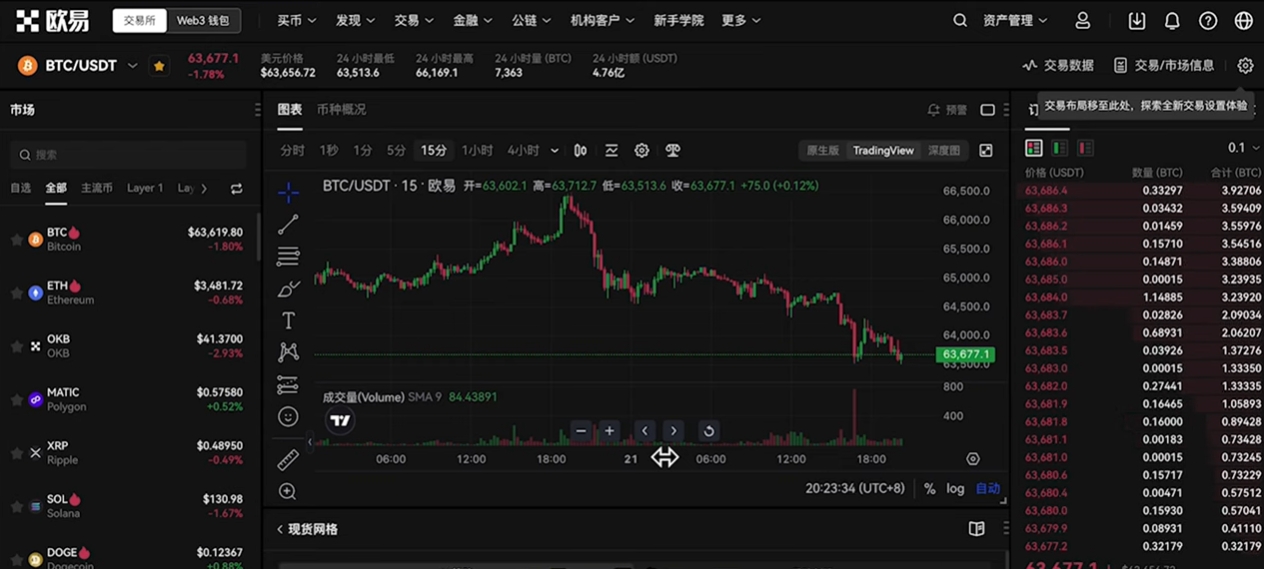Open the language globe icon
This screenshot has width=1264, height=569.
pyautogui.click(x=1244, y=20)
